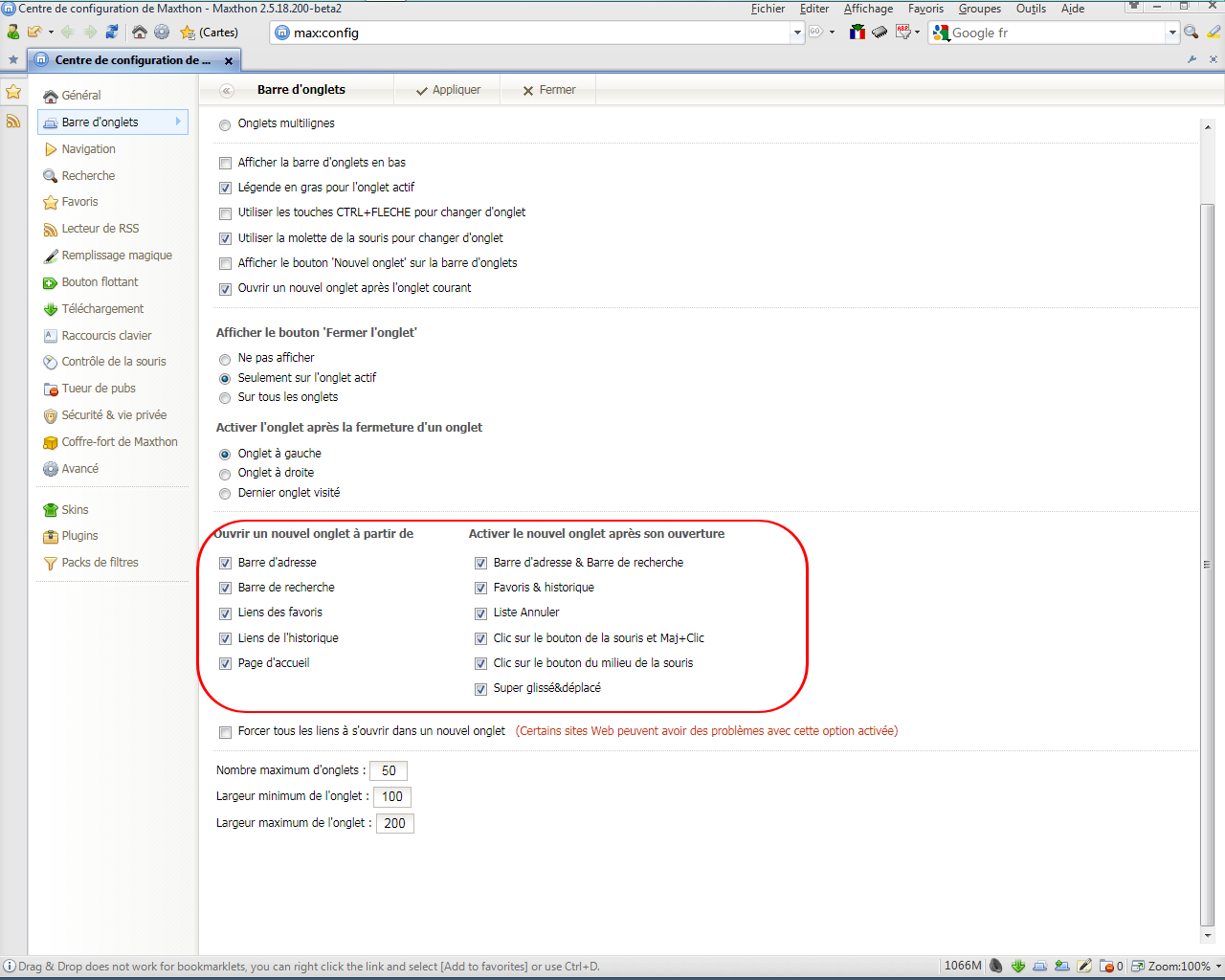This screenshot has width=1225, height=980.
Task: Click the Forward navigation arrow
Action: click(90, 32)
